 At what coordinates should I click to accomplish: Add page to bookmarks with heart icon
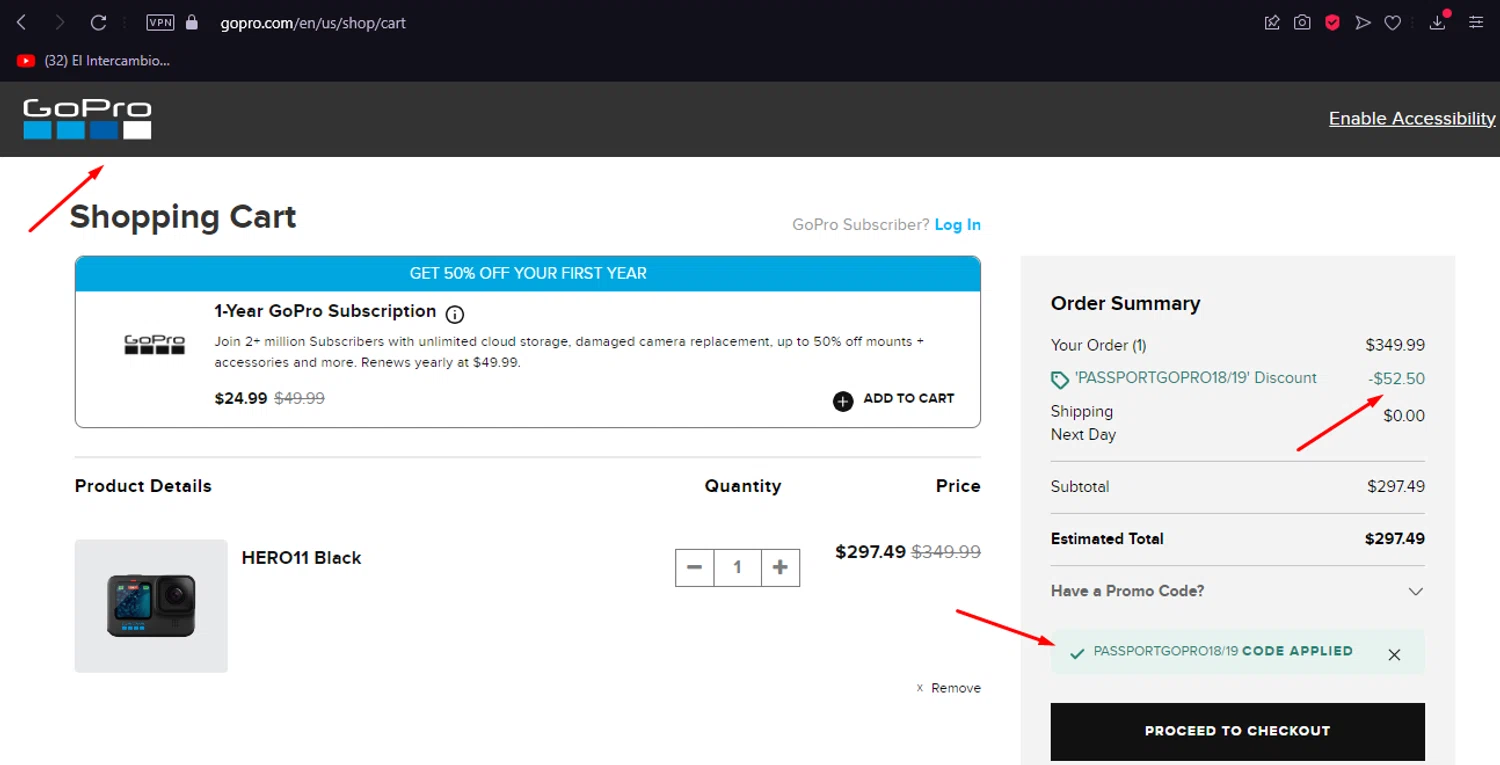1392,23
